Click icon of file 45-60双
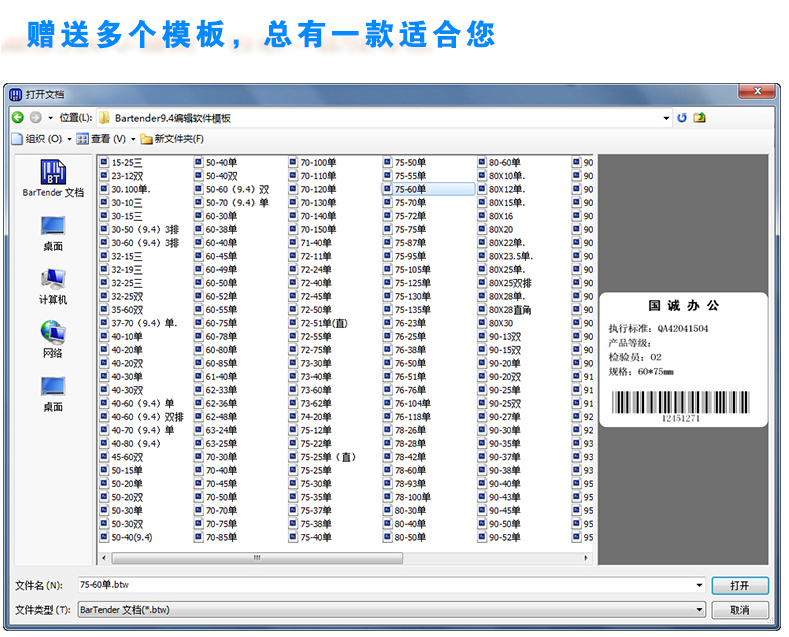The image size is (789, 637). 104,457
